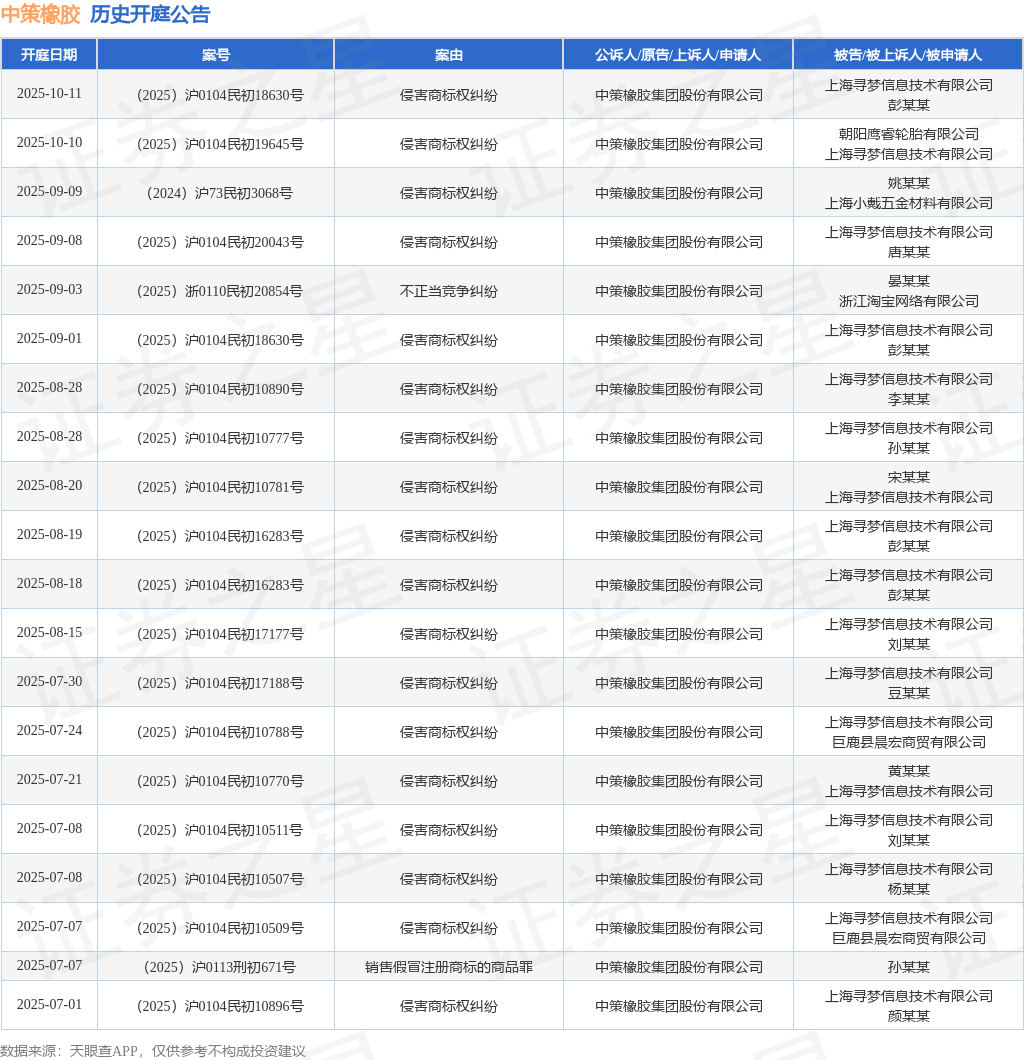This screenshot has width=1024, height=1060.
Task: Select the 案号 column header
Action: click(x=216, y=55)
